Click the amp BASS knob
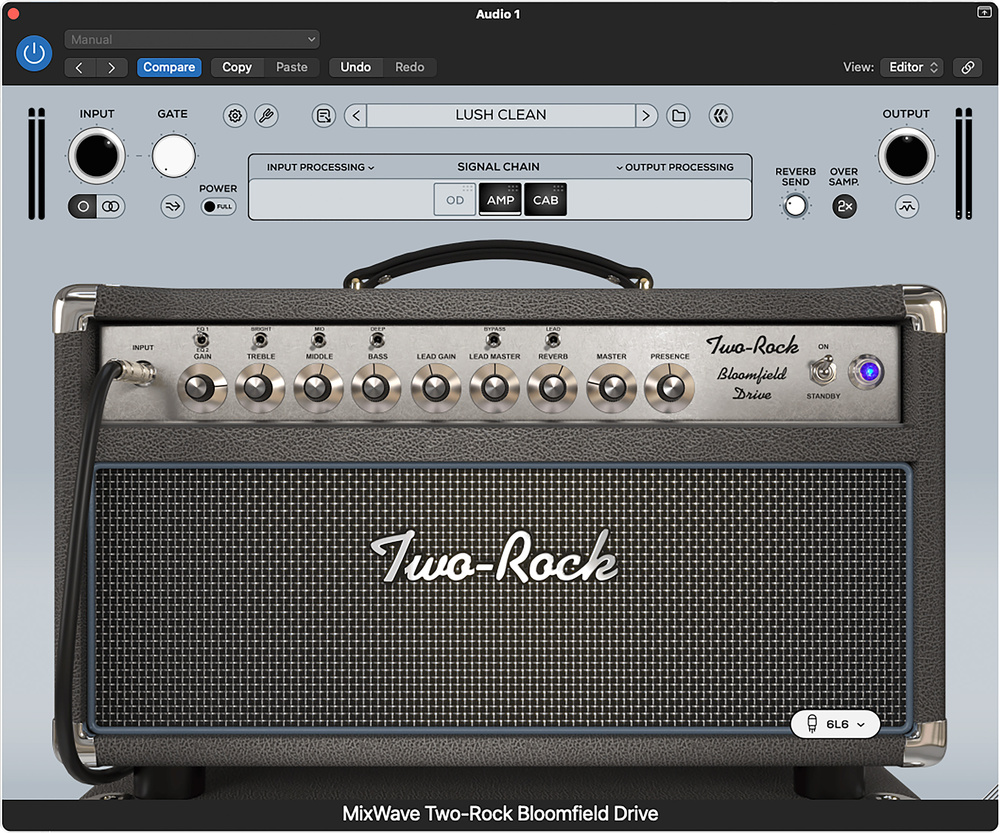The image size is (1000, 833). 376,388
